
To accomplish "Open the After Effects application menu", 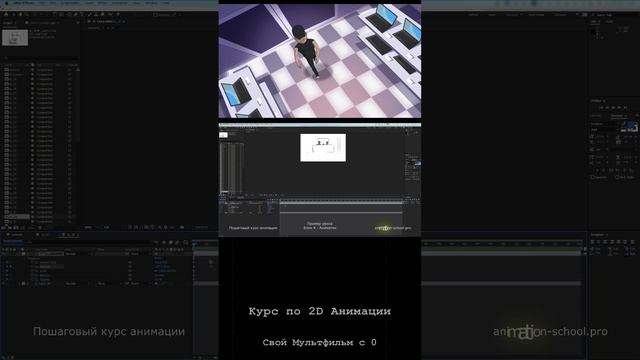I will [x=23, y=3].
